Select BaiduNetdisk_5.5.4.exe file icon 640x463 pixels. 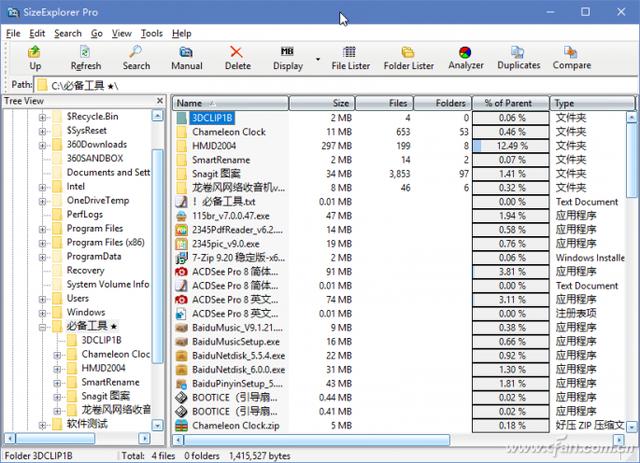181,356
